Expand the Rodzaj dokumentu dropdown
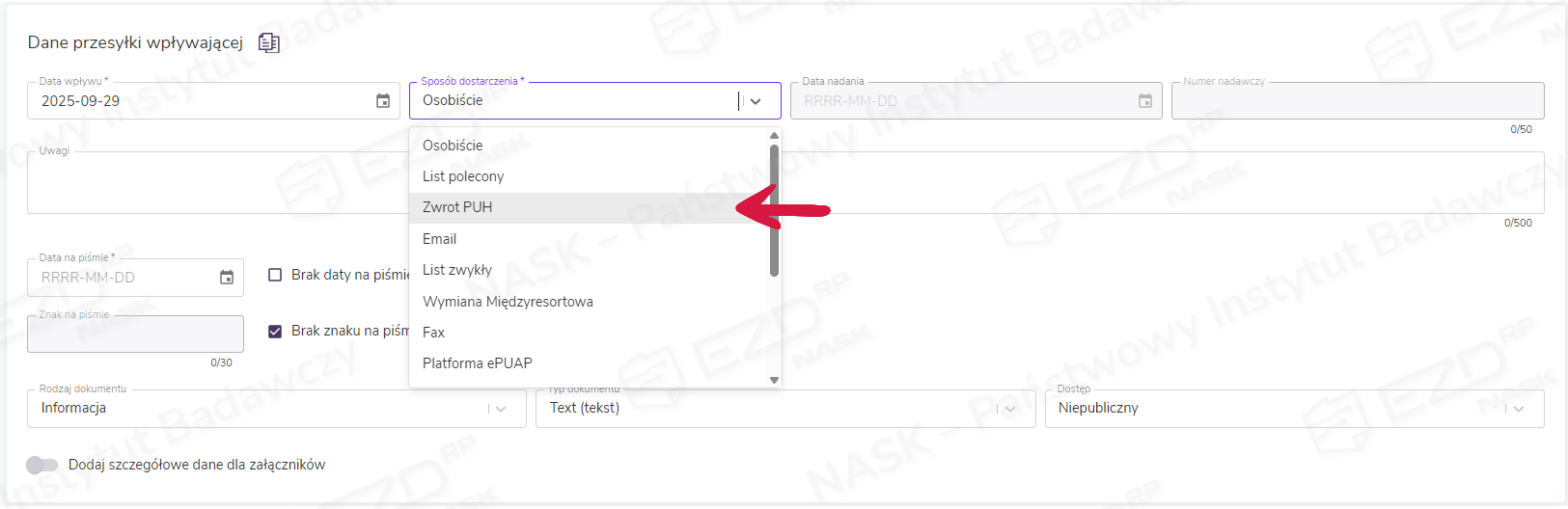This screenshot has width=1568, height=509. 501,409
